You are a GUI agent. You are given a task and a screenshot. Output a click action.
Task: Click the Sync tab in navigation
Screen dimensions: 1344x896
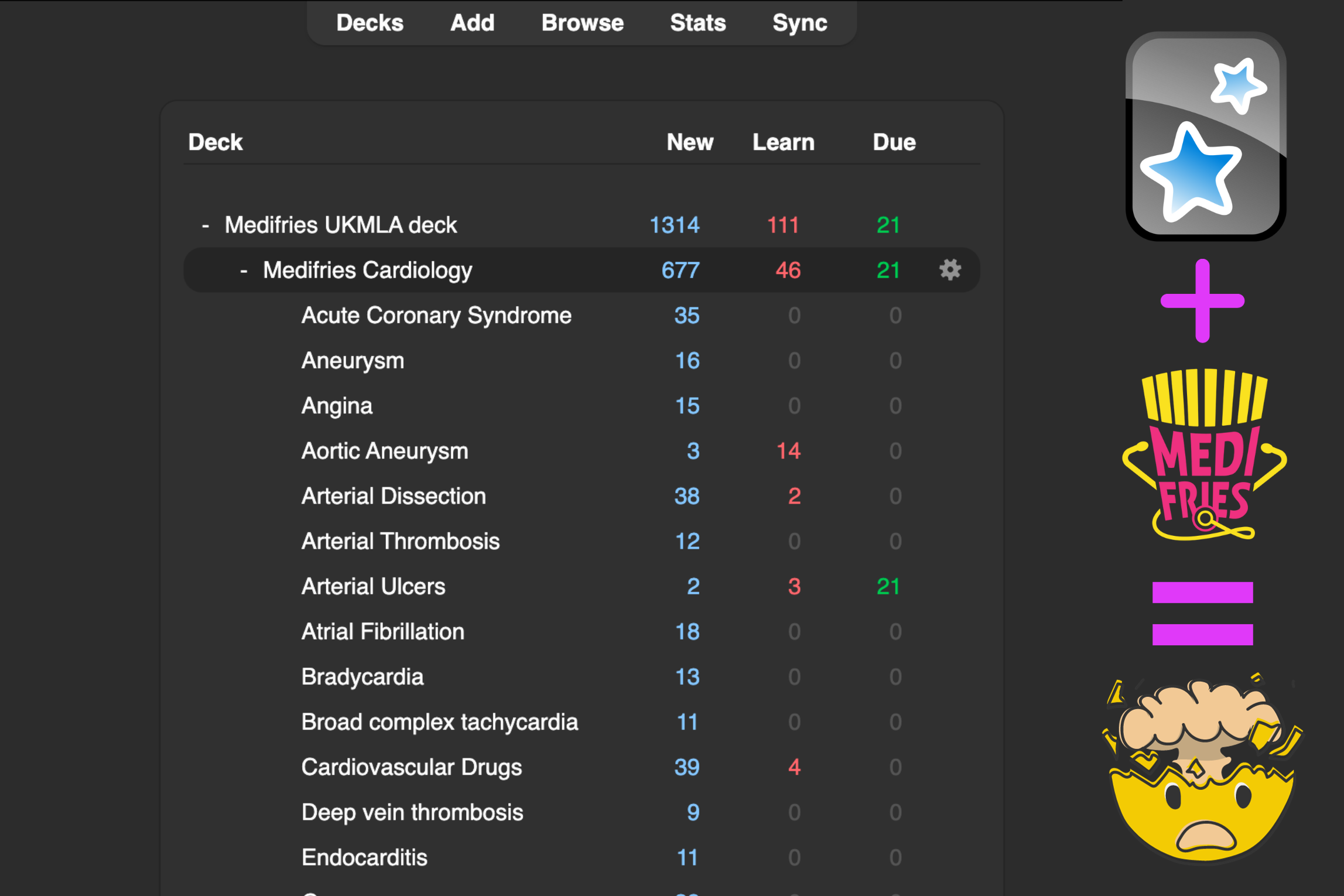coord(799,22)
